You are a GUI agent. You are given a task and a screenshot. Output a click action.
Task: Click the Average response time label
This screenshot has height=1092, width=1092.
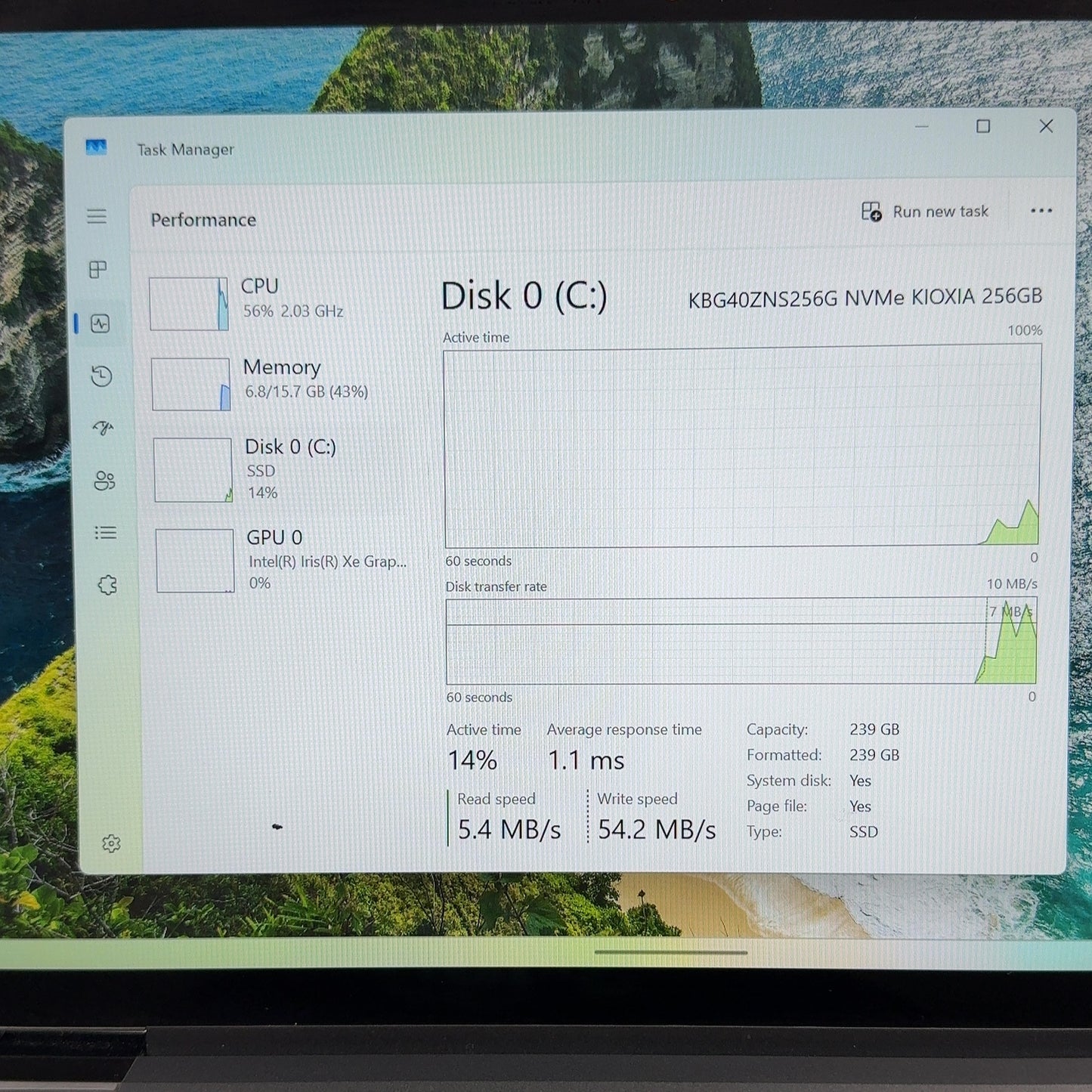point(624,730)
